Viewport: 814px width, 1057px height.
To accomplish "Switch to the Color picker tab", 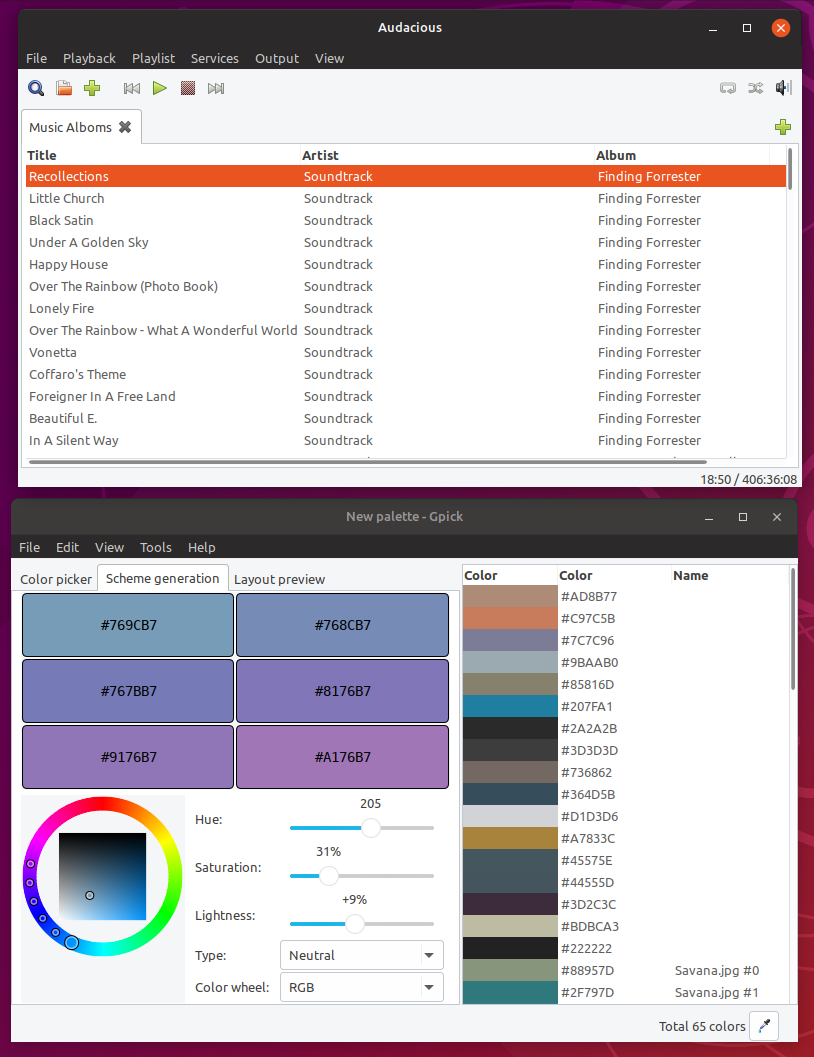I will point(56,579).
